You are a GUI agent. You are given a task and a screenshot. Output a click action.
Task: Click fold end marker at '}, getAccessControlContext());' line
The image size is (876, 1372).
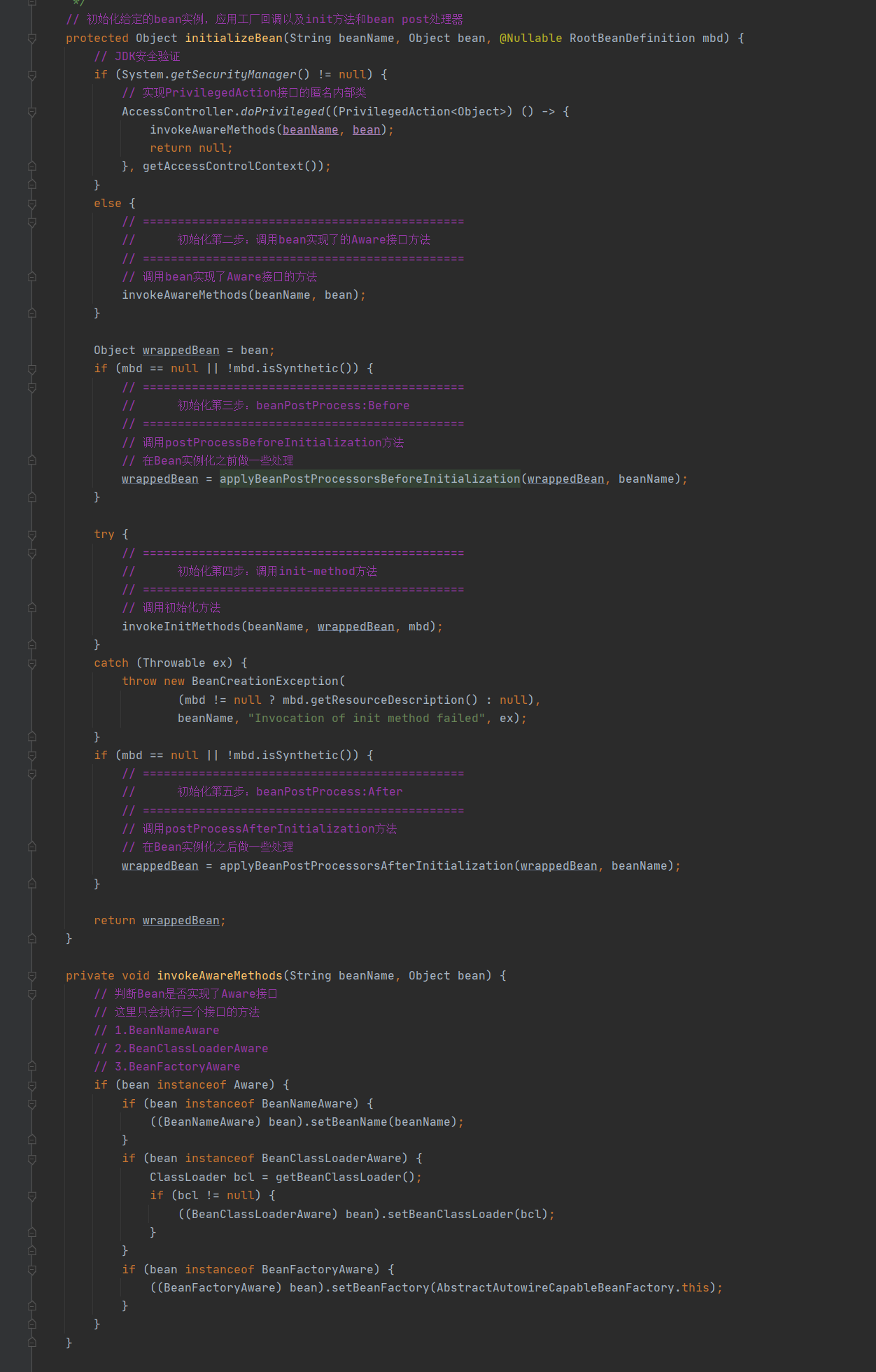coord(32,167)
